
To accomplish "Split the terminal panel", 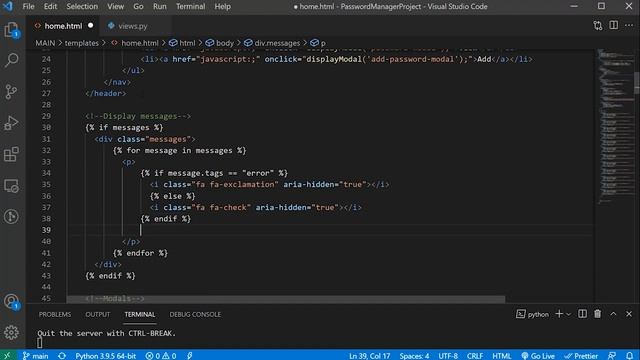I will tap(582, 314).
